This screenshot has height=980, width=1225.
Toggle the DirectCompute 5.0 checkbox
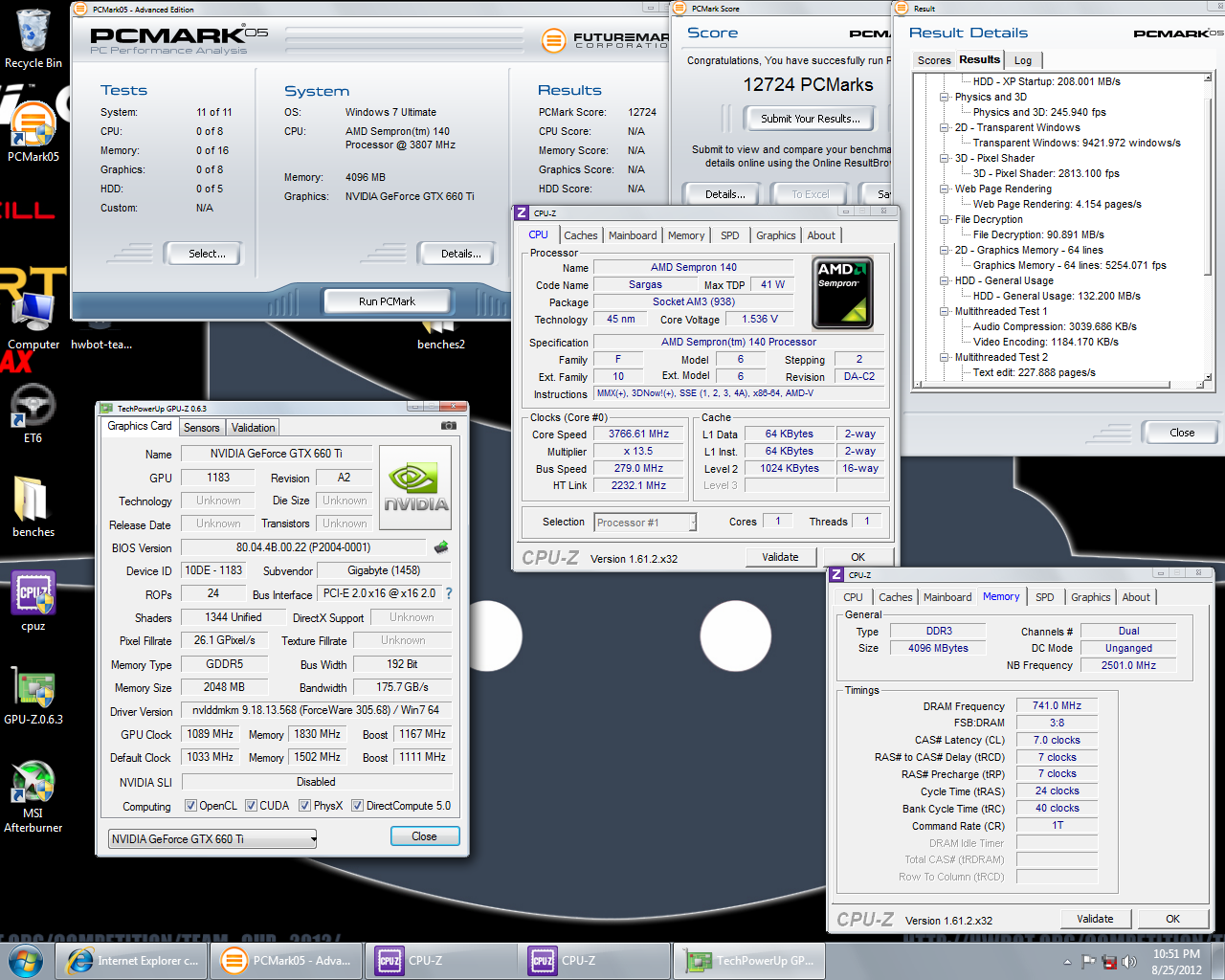click(x=357, y=806)
